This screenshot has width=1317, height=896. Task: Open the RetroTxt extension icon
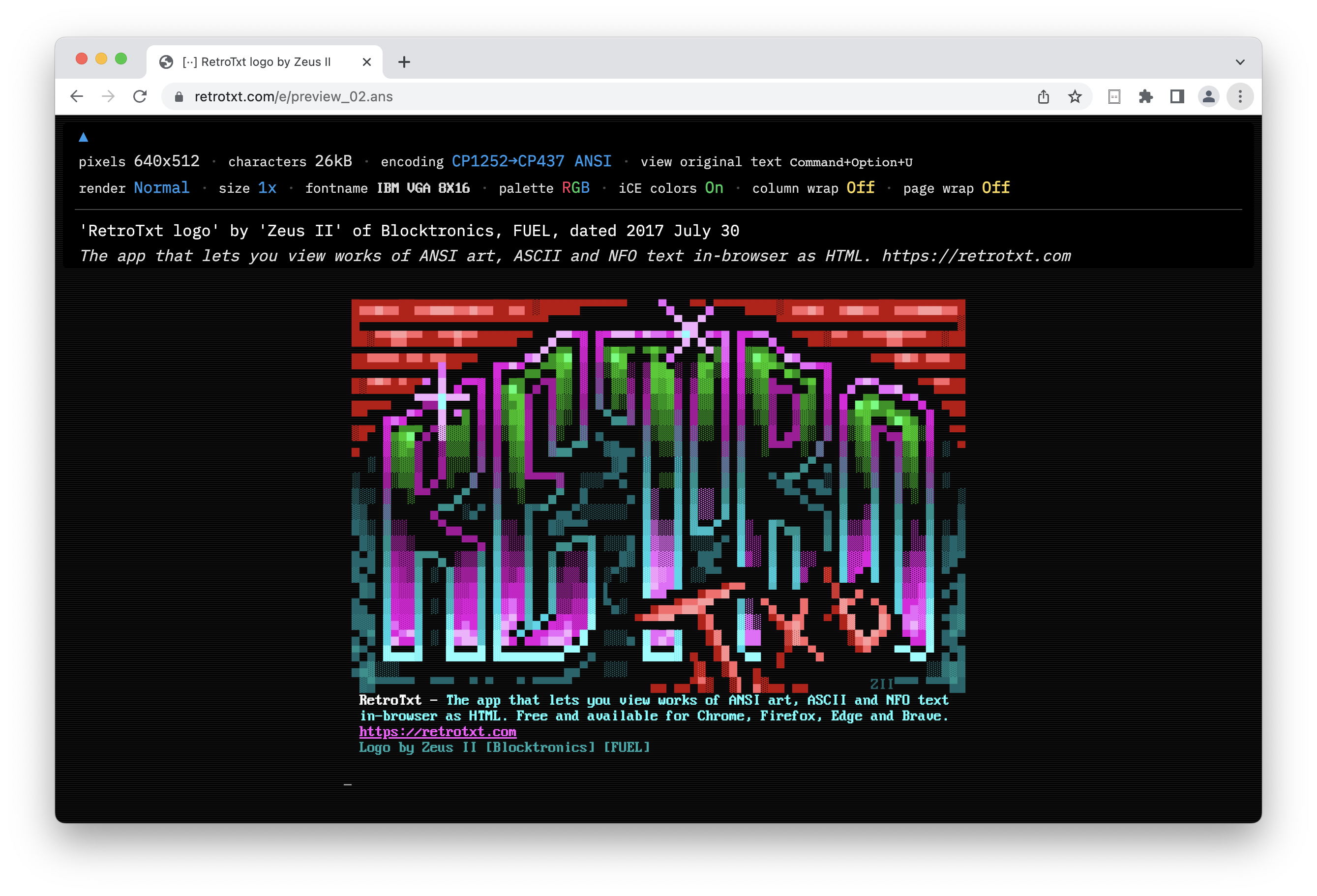tap(1114, 97)
